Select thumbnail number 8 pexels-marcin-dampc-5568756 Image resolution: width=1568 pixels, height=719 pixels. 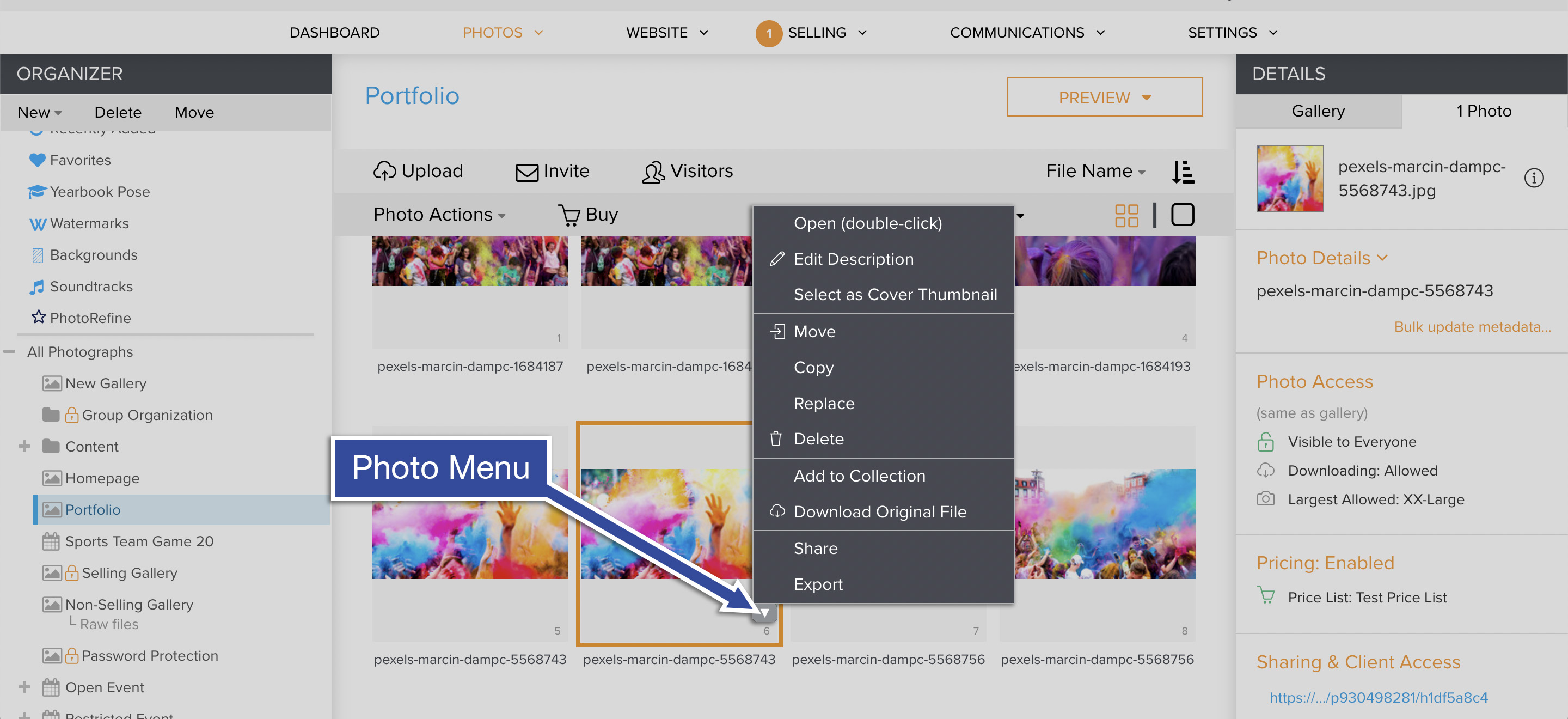[x=1097, y=533]
